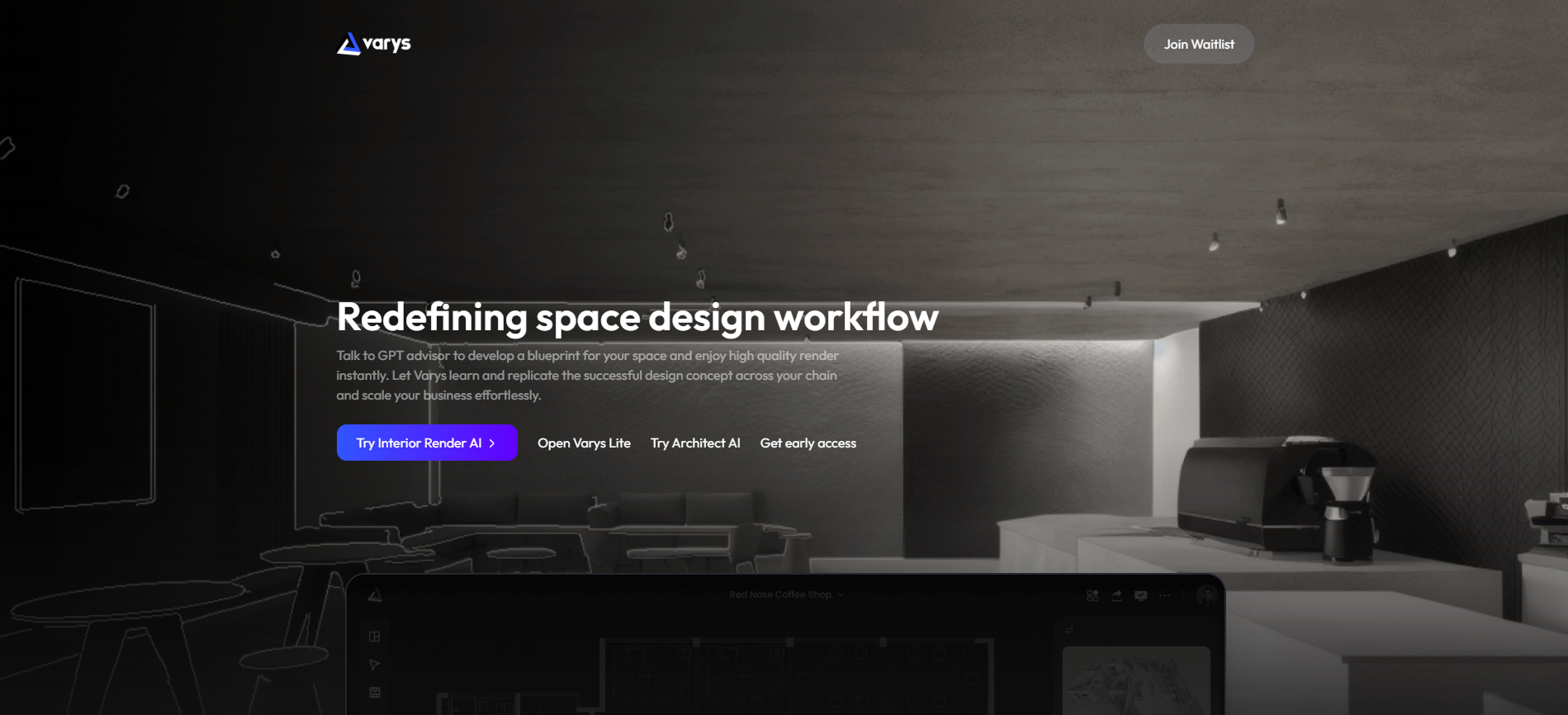Click the triangle logo in the app preview
The image size is (1568, 715).
point(375,595)
